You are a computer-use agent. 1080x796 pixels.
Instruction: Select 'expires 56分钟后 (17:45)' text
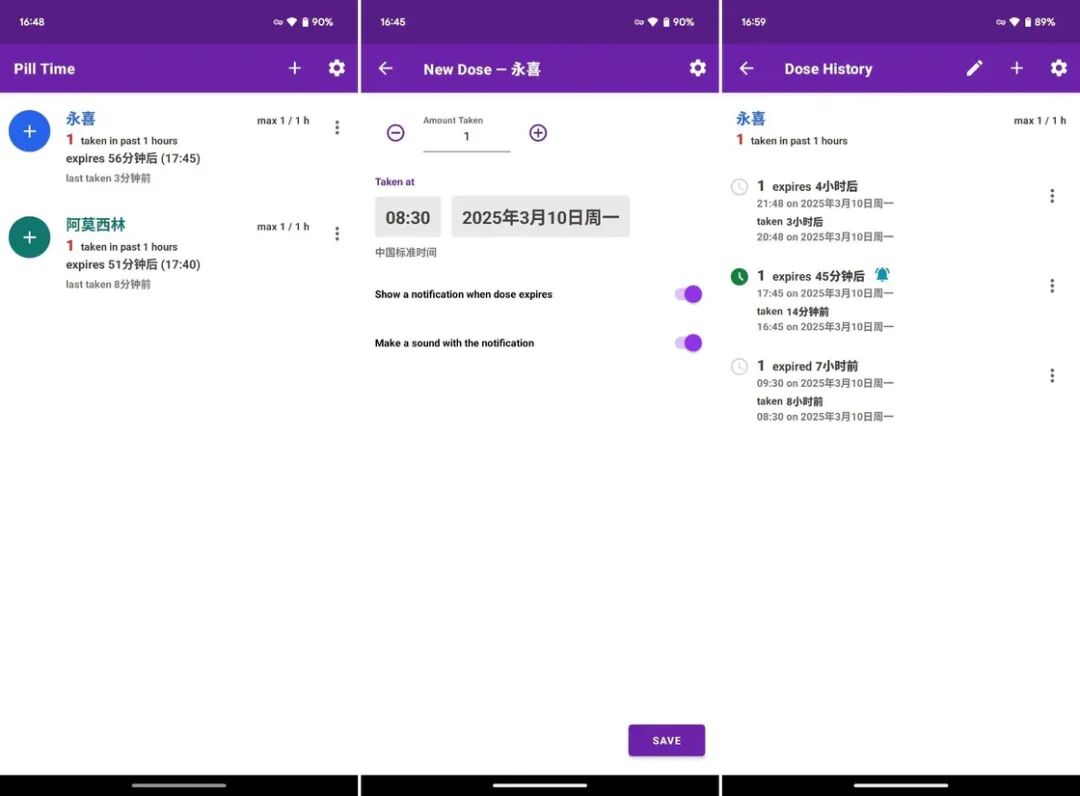click(133, 158)
